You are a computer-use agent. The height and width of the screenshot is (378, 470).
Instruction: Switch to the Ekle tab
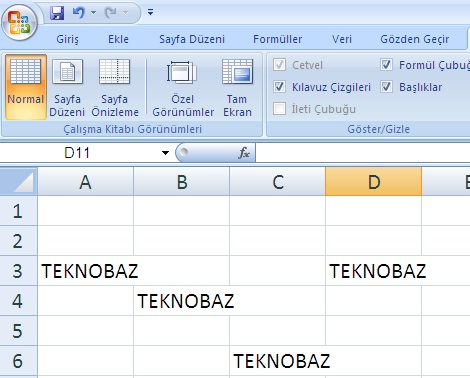point(118,39)
